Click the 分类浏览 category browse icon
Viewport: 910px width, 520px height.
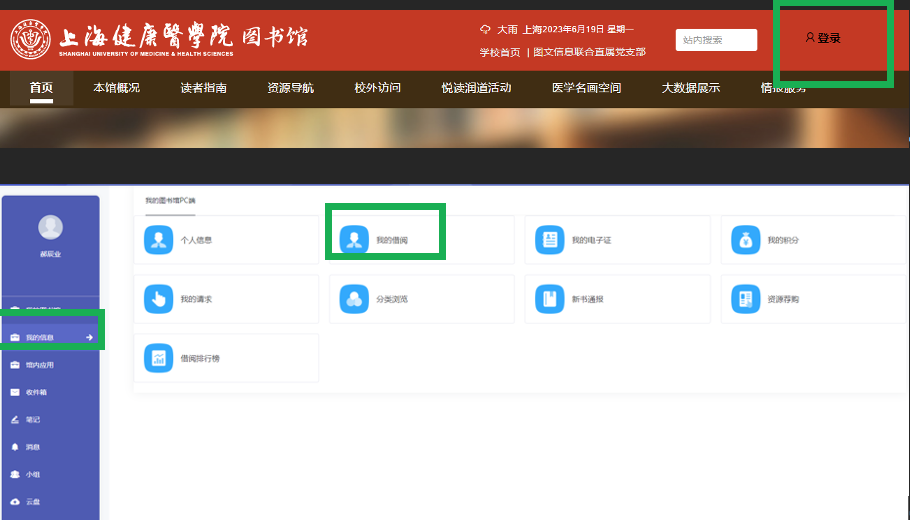pyautogui.click(x=354, y=299)
